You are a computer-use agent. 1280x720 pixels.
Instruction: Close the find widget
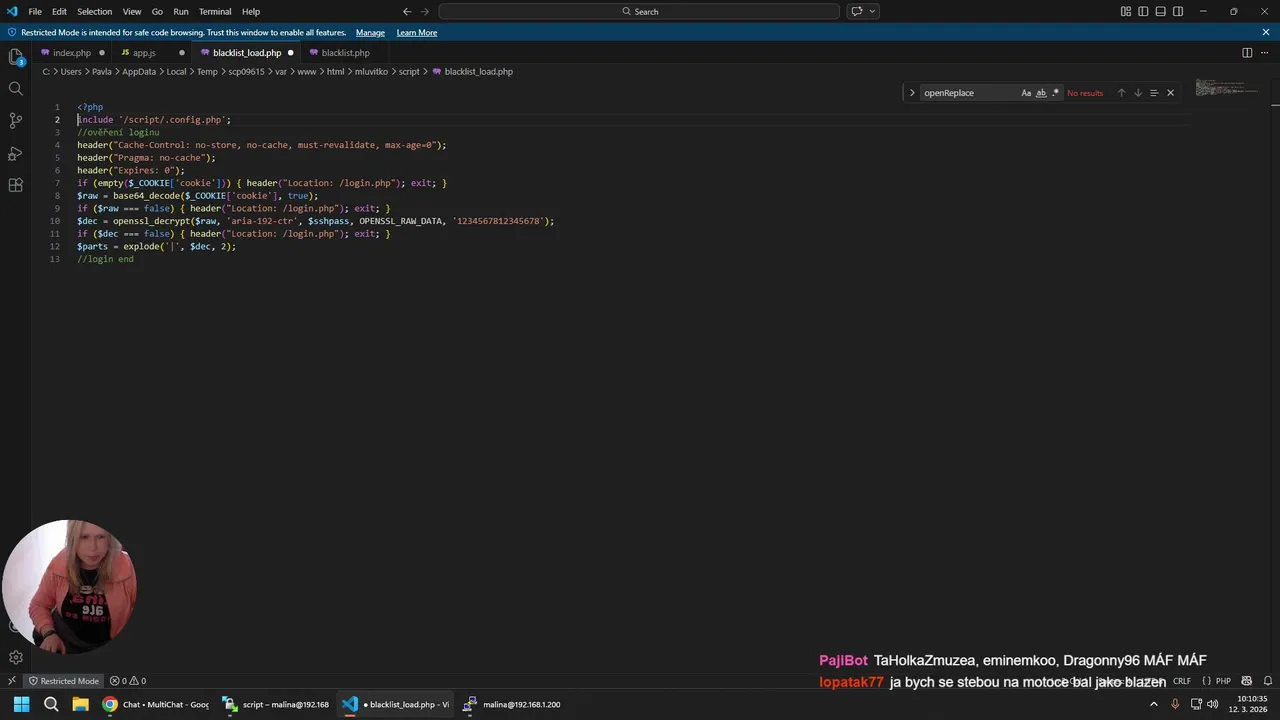pos(1170,93)
